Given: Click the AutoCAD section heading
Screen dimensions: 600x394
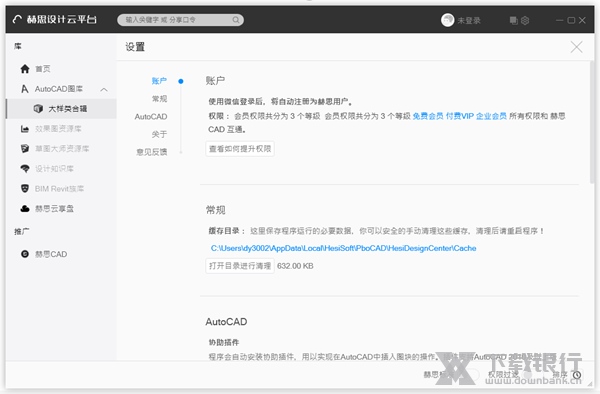Looking at the screenshot, I should tap(226, 322).
